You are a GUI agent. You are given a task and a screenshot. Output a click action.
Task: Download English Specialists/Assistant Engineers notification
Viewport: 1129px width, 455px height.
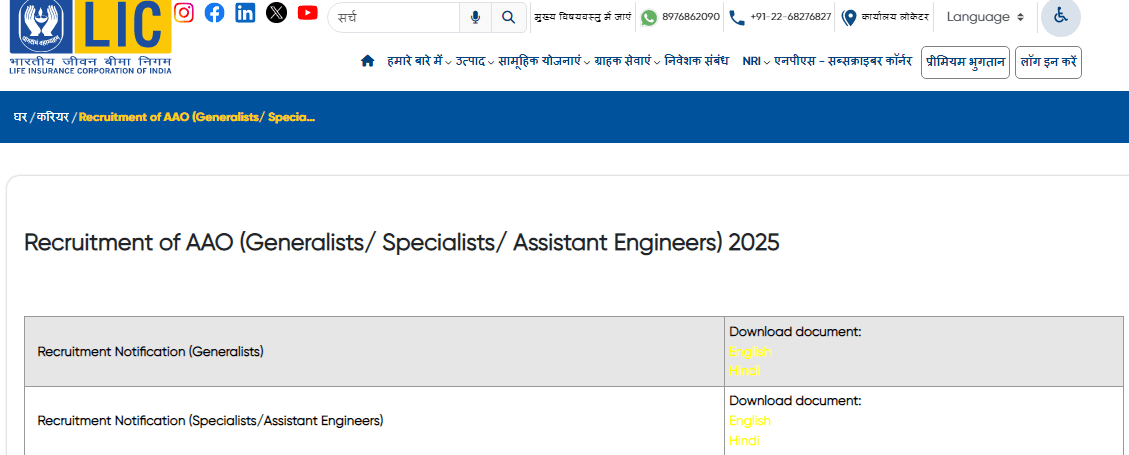click(750, 420)
